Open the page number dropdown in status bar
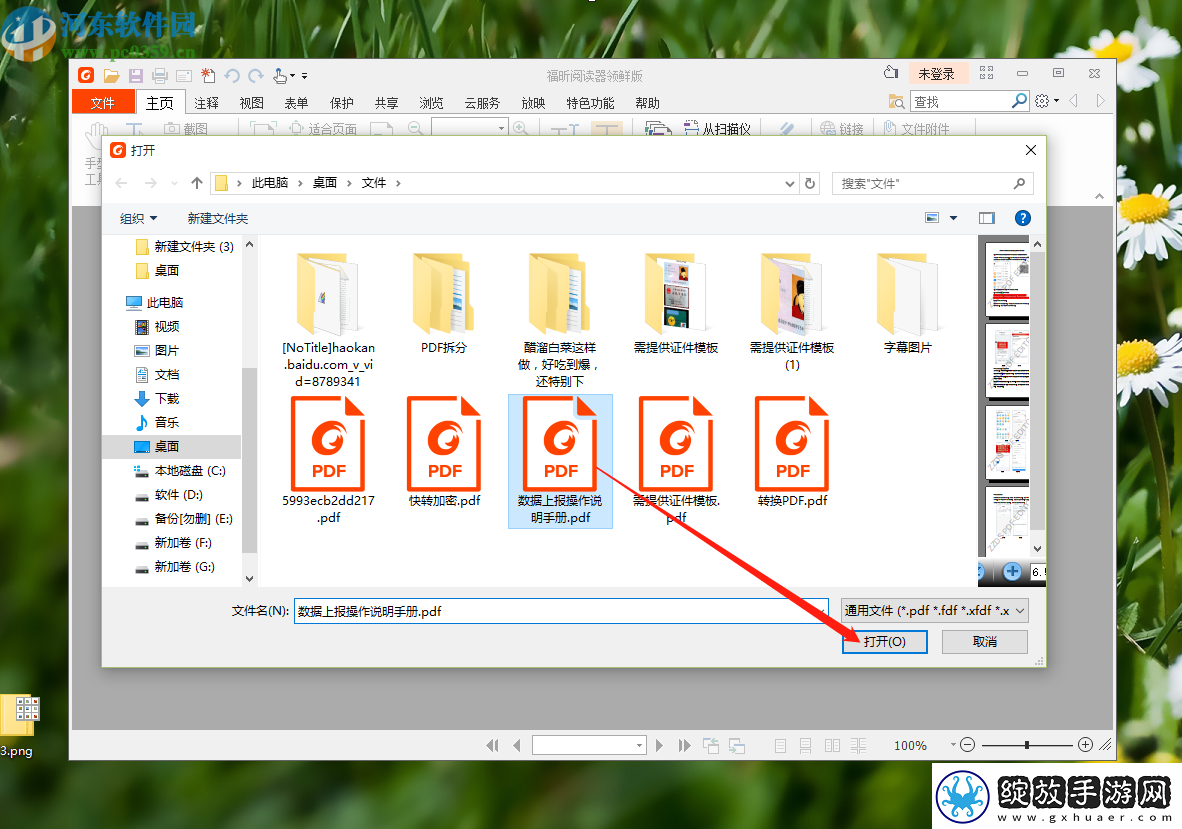Viewport: 1182px width, 829px height. [x=639, y=745]
